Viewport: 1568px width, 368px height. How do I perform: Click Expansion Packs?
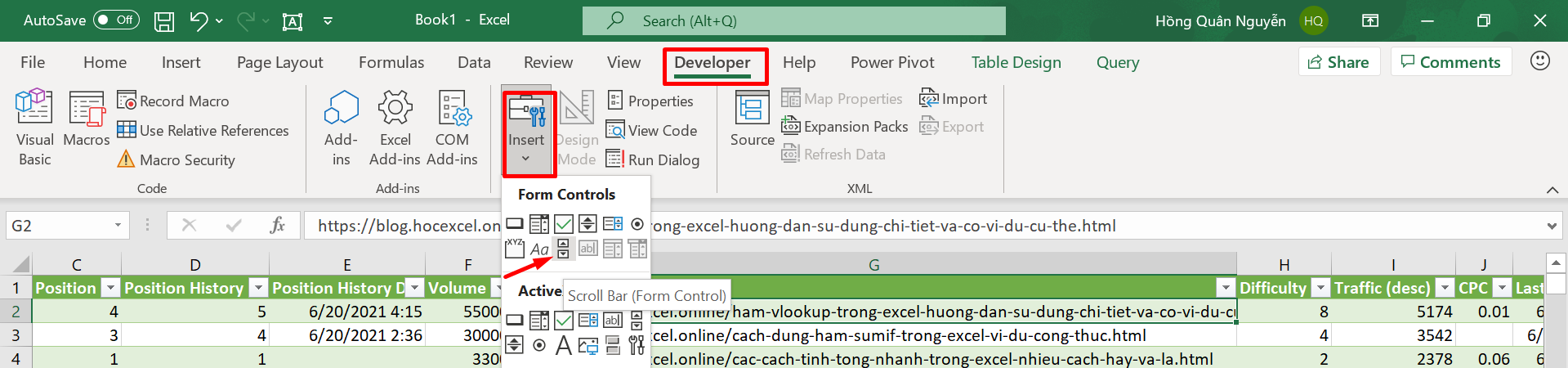845,126
